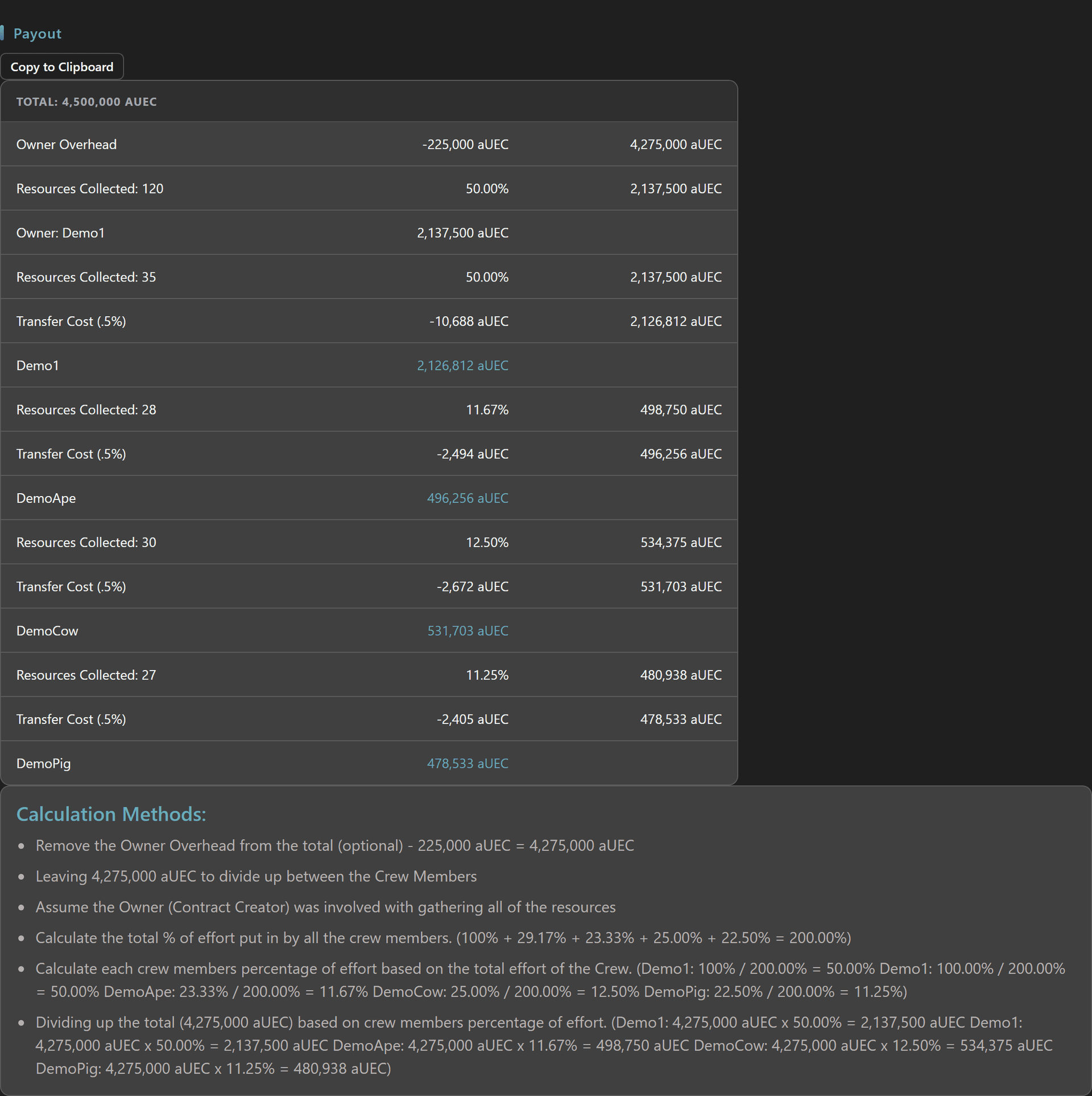Select Resources Collected: 120 row label

coord(90,189)
